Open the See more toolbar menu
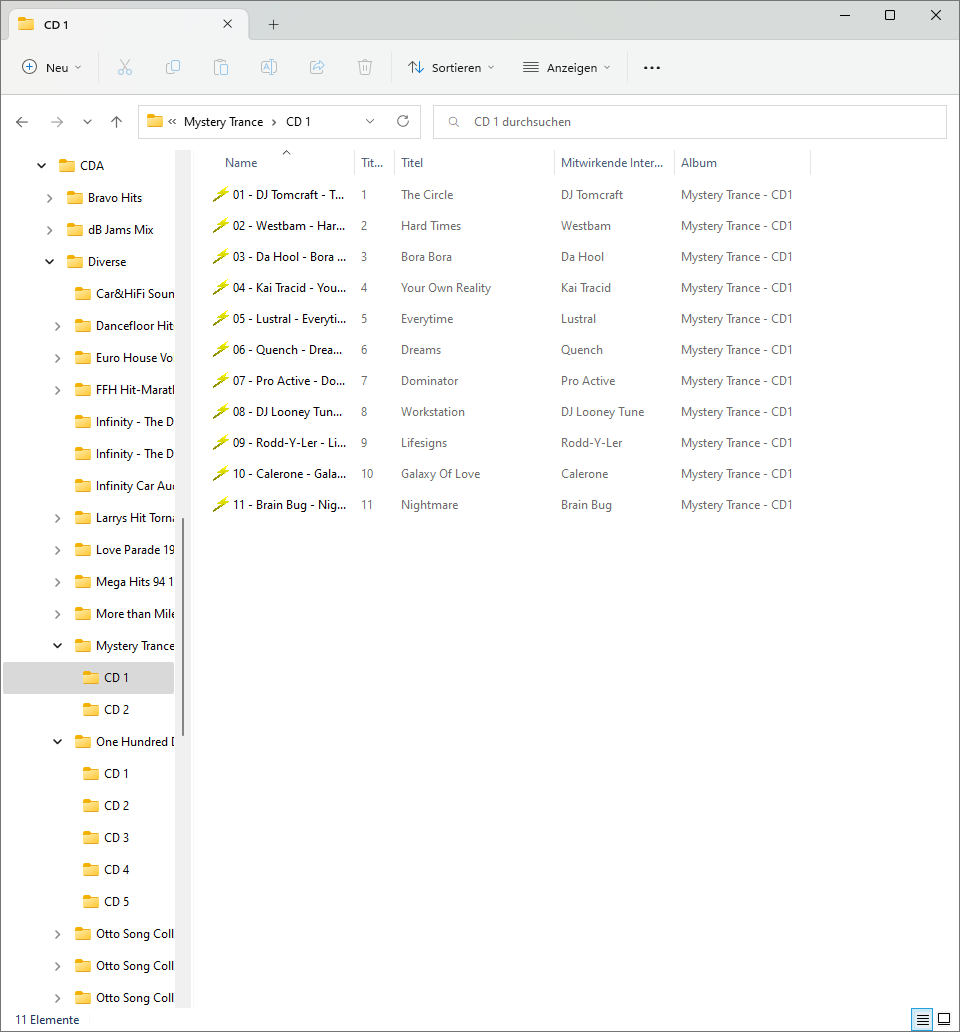This screenshot has height=1032, width=960. (652, 67)
